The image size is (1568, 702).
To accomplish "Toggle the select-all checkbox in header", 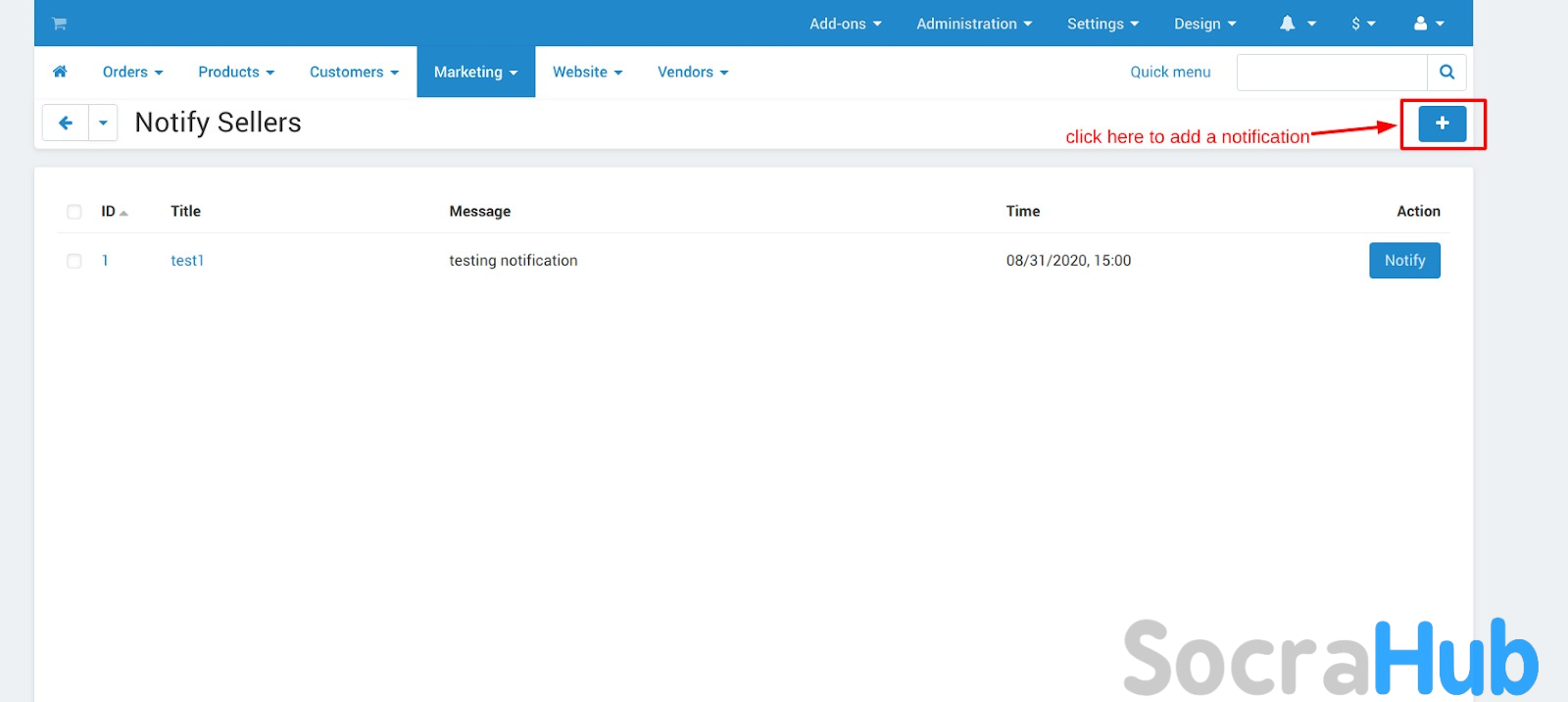I will [74, 212].
